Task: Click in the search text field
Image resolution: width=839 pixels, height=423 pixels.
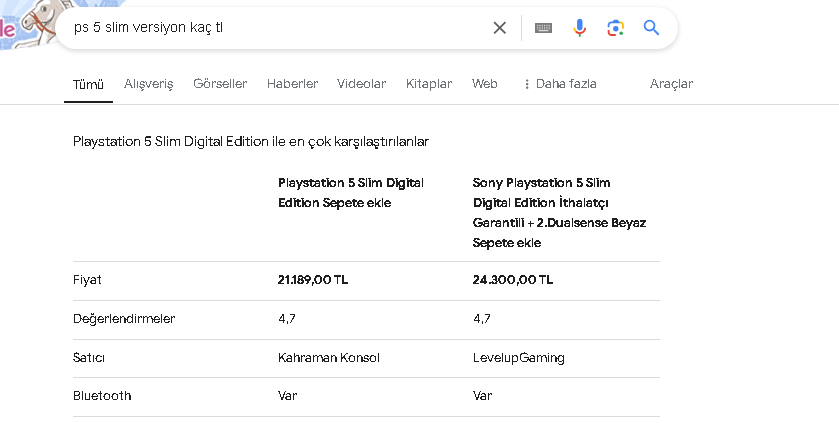Action: [270, 28]
